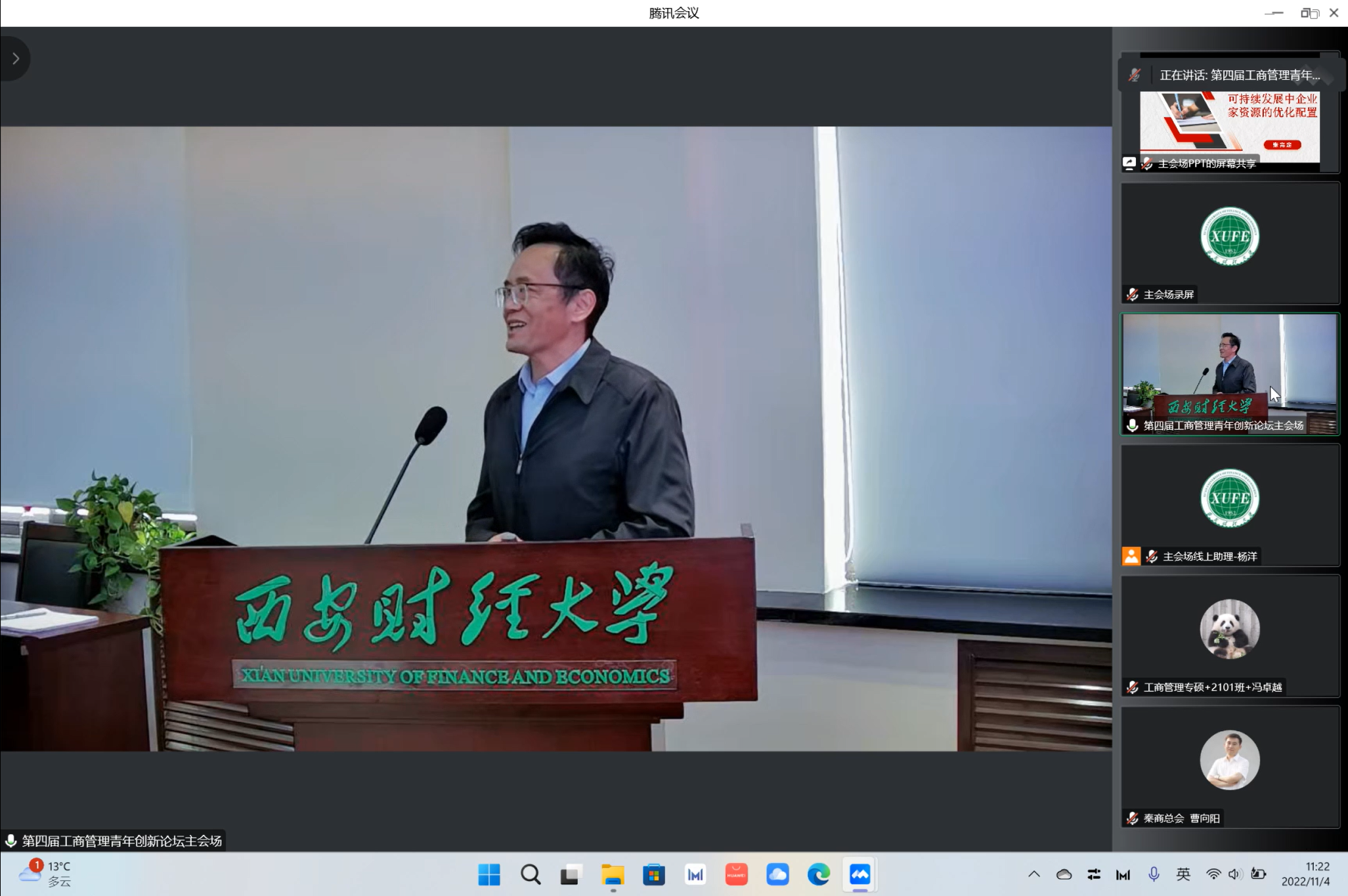The image size is (1348, 896).
Task: Switch input method via 英 indicator
Action: pyautogui.click(x=1183, y=874)
